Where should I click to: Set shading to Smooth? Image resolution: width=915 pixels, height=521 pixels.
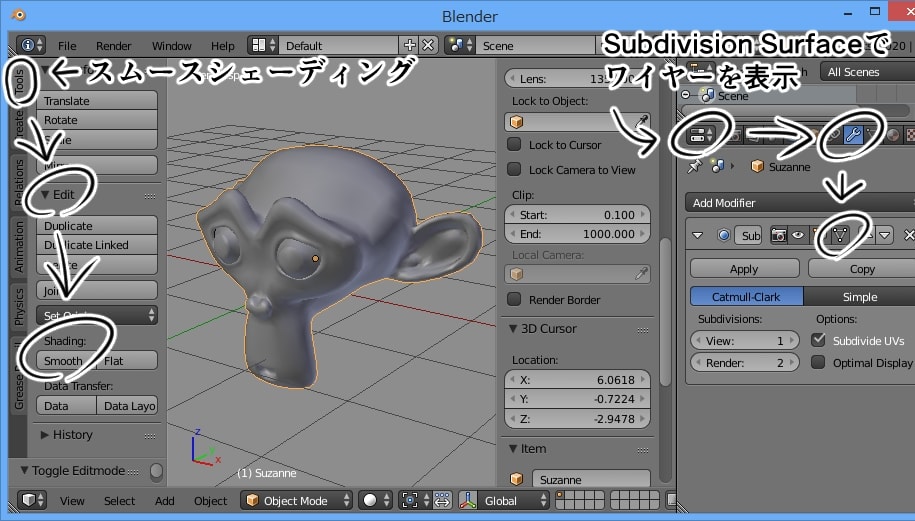click(65, 361)
